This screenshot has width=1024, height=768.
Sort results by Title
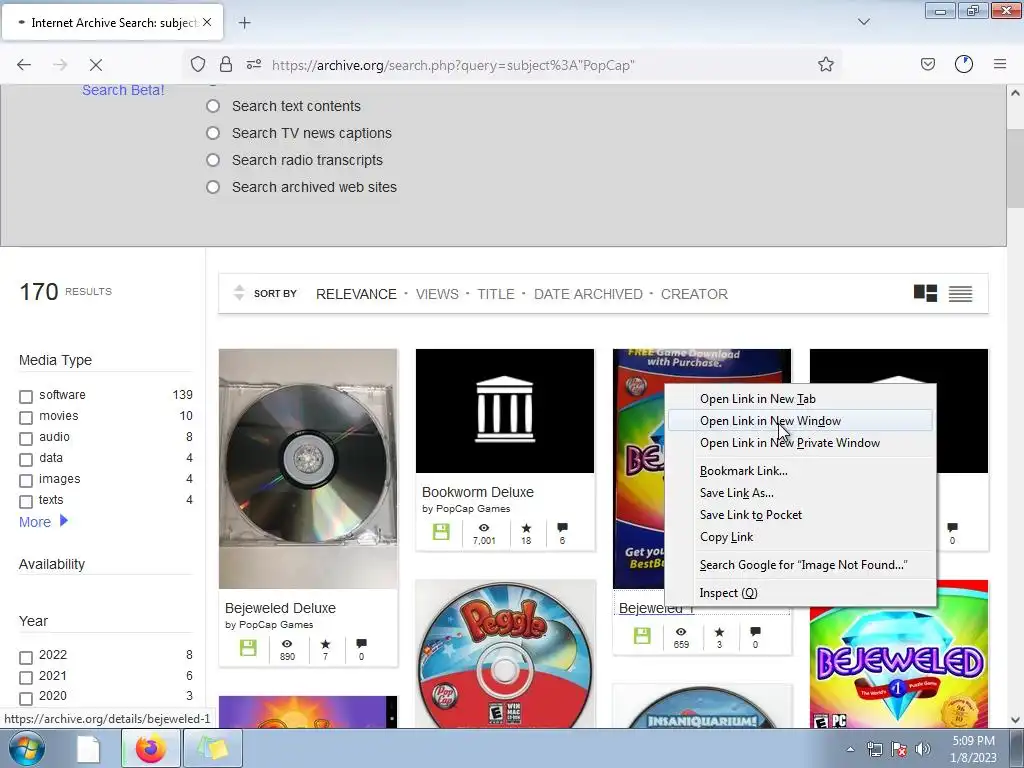(x=496, y=294)
